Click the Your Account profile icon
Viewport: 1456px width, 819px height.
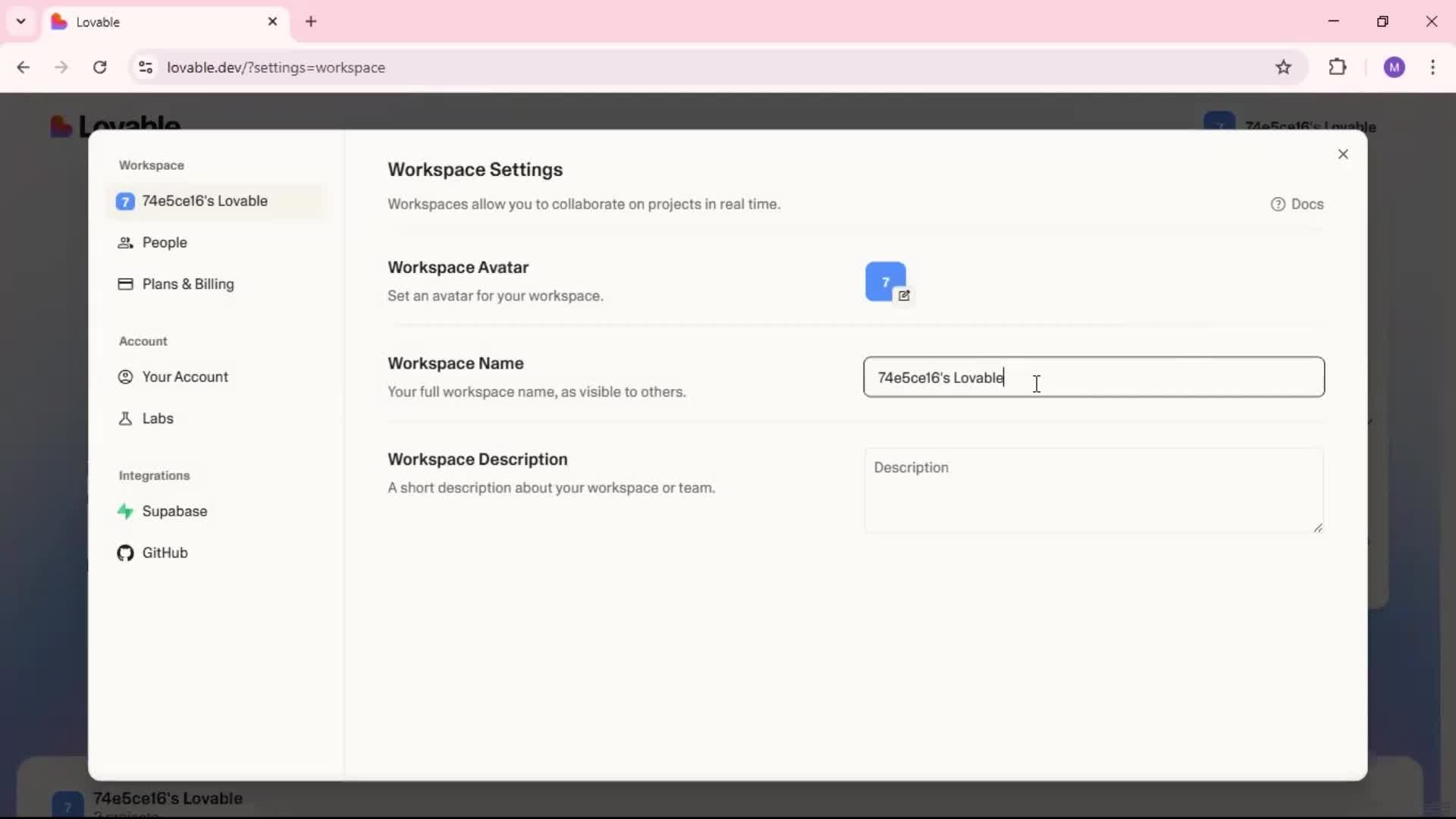click(x=125, y=377)
